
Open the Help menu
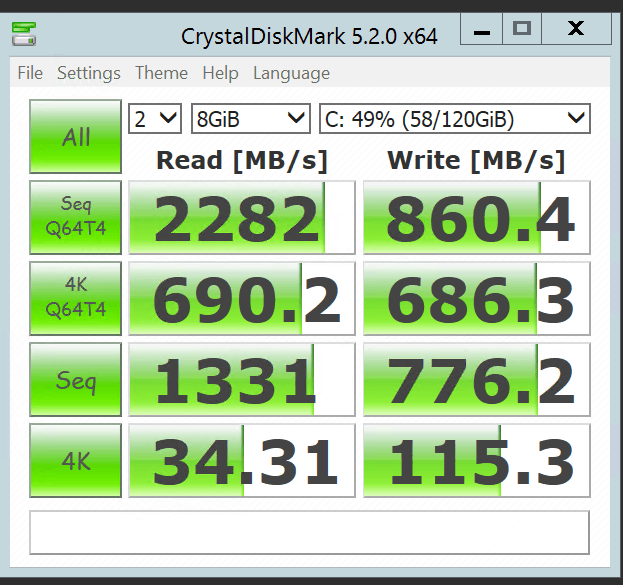(220, 73)
